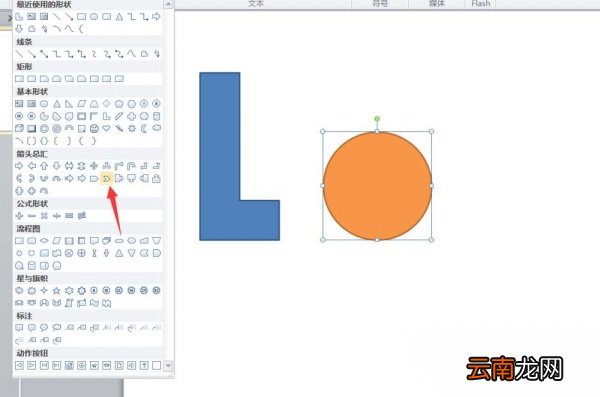
Task: Select the Right Triangle basic shape
Action: [x=69, y=103]
